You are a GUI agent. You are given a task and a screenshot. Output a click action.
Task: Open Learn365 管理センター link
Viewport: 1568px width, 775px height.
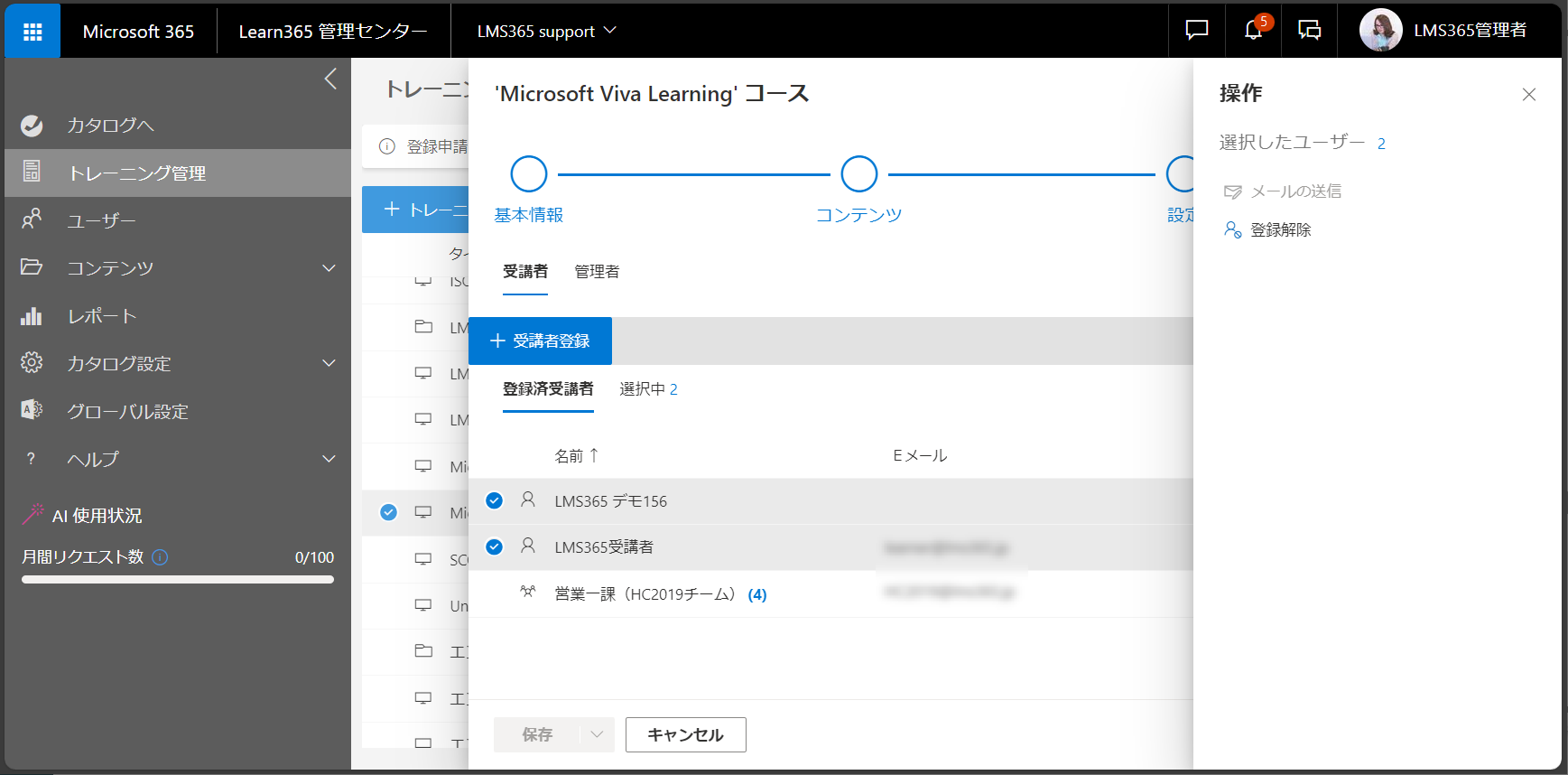coord(333,31)
